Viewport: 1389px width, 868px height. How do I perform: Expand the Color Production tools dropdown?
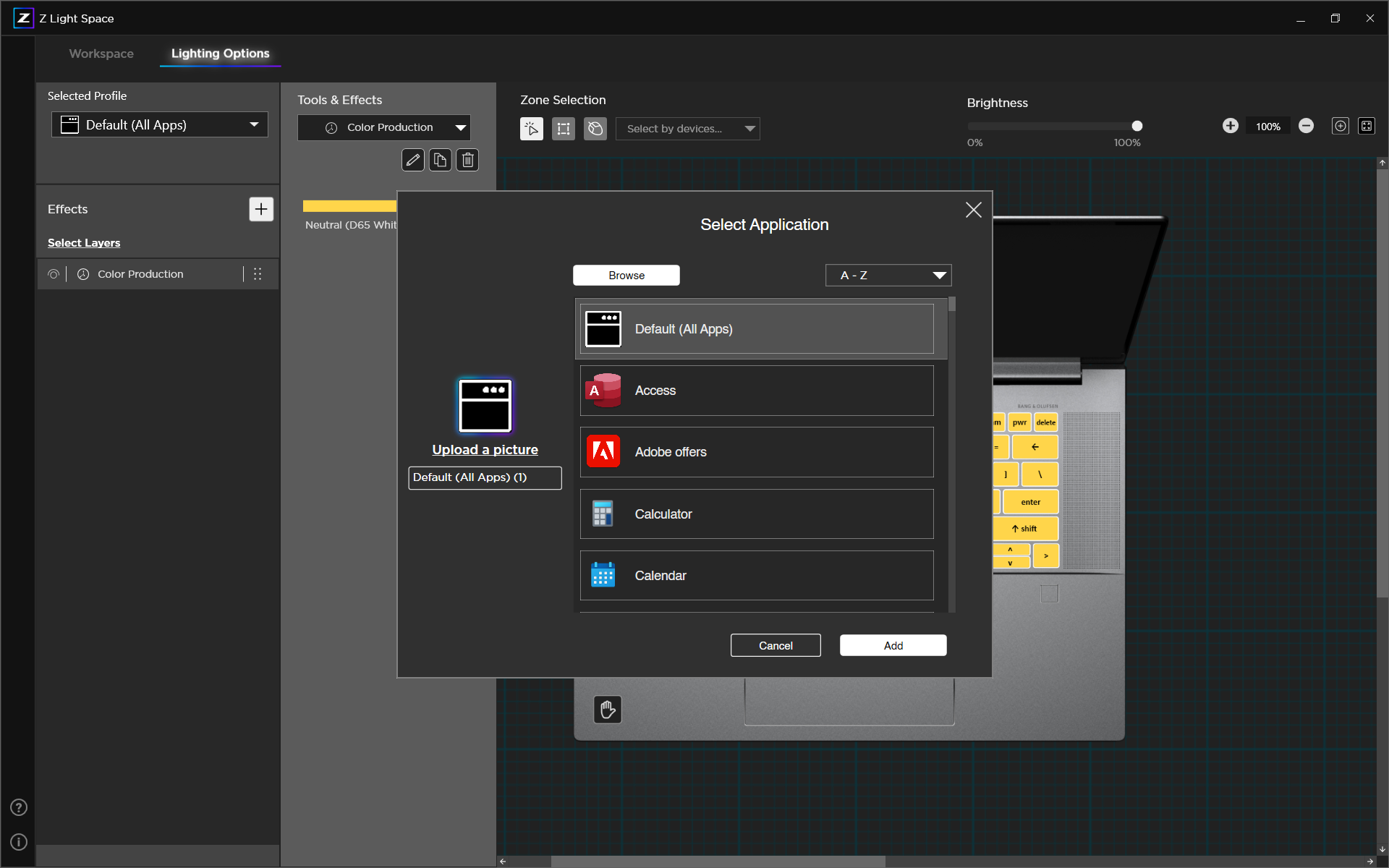[x=384, y=127]
